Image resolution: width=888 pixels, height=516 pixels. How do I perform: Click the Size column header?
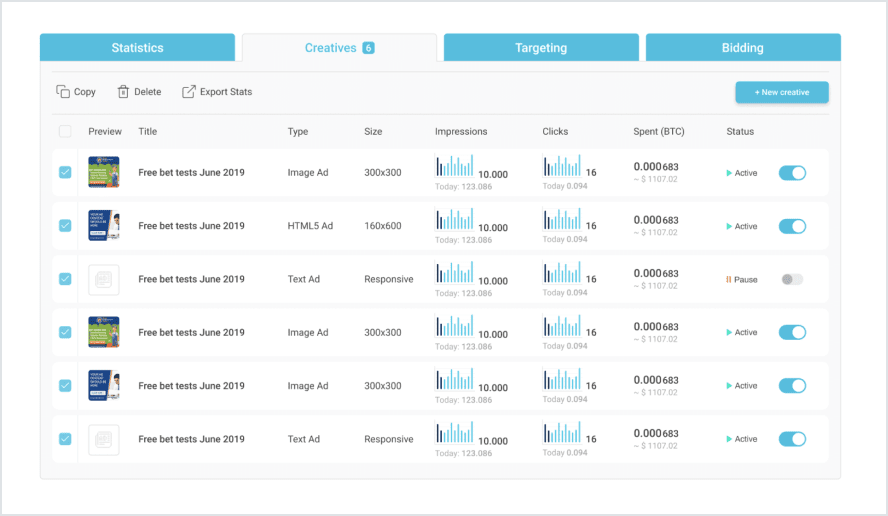[x=373, y=131]
